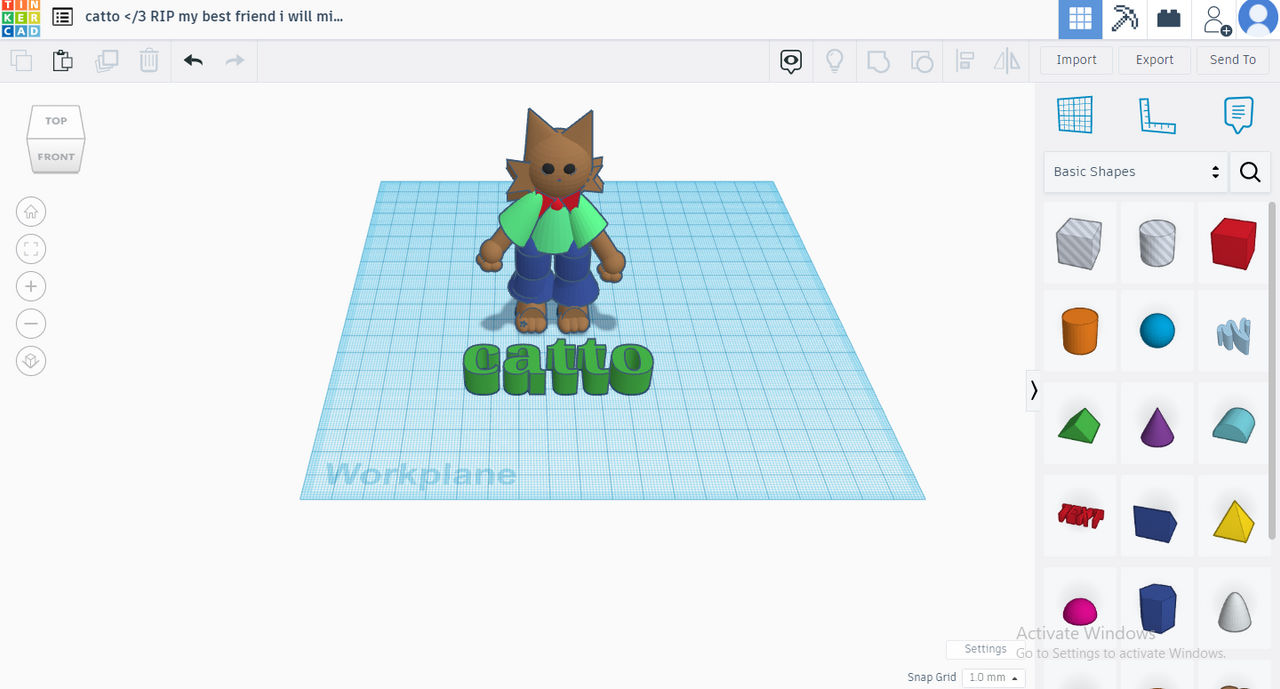1280x689 pixels.
Task: Click the shapes search magnifier
Action: pos(1250,172)
